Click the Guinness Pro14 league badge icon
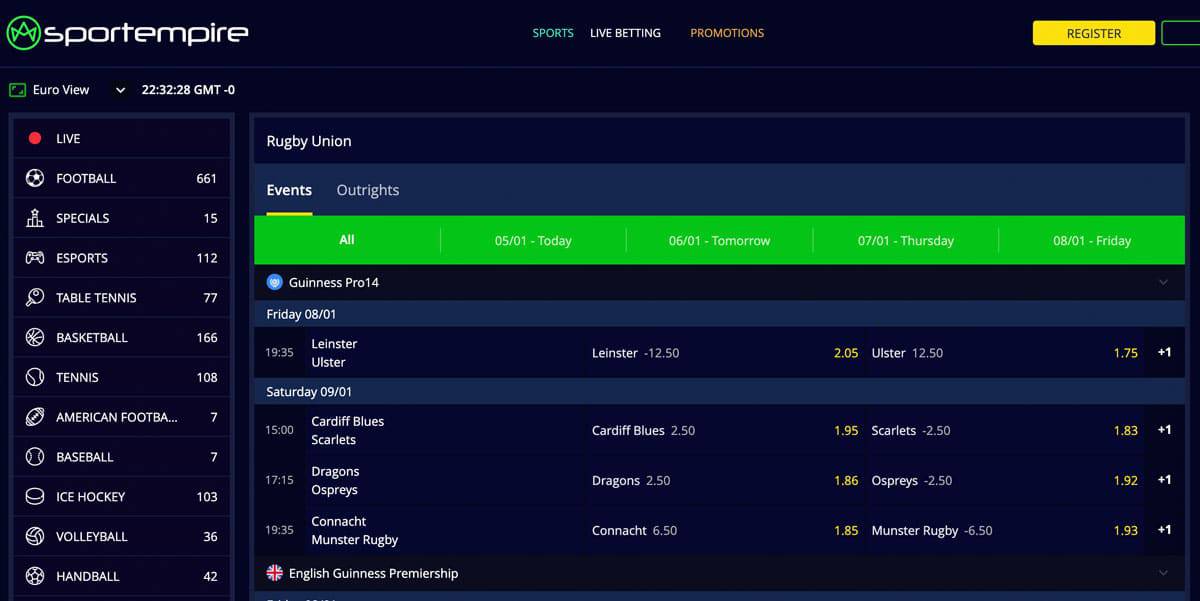 tap(275, 282)
